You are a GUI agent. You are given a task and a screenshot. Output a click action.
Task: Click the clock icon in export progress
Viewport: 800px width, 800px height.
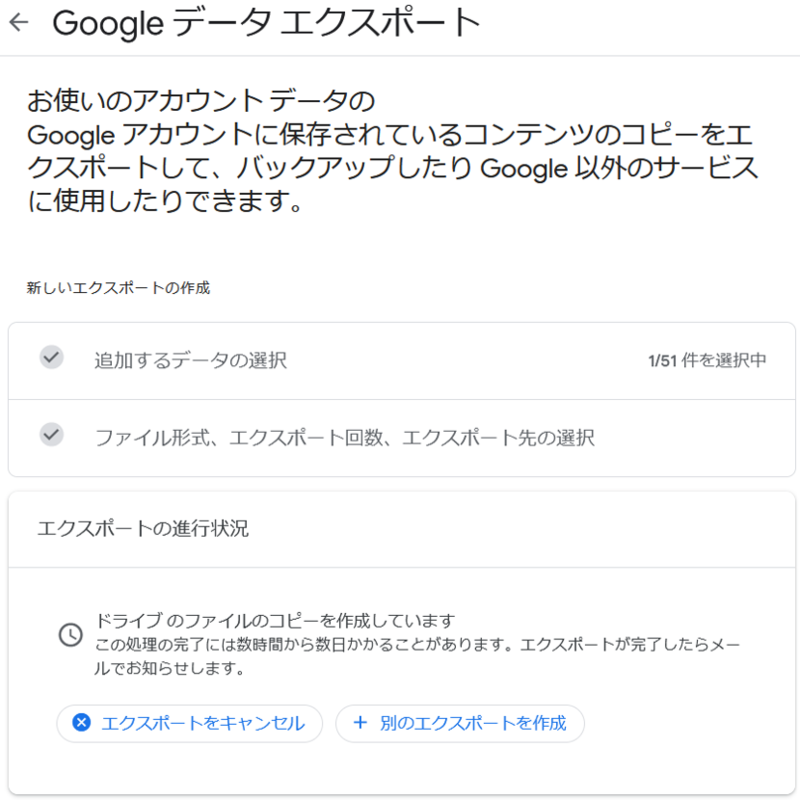point(70,635)
